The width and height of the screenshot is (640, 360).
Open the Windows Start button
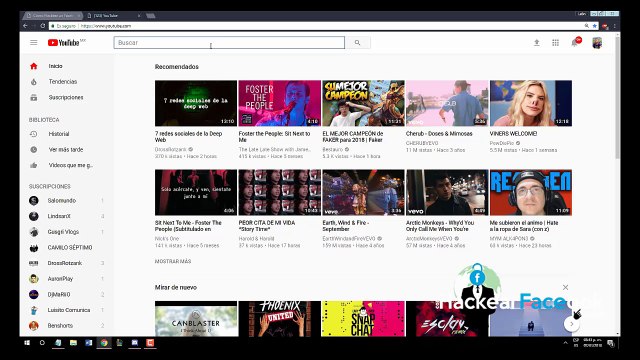click(x=27, y=343)
